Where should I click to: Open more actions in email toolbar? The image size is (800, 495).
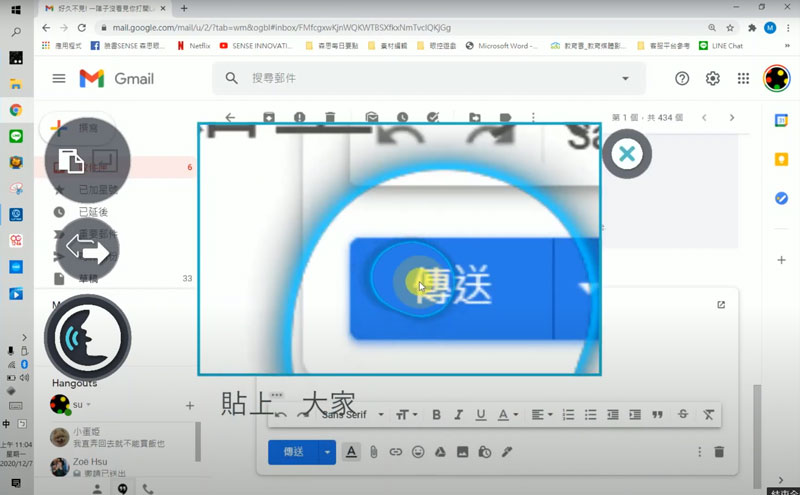[533, 117]
